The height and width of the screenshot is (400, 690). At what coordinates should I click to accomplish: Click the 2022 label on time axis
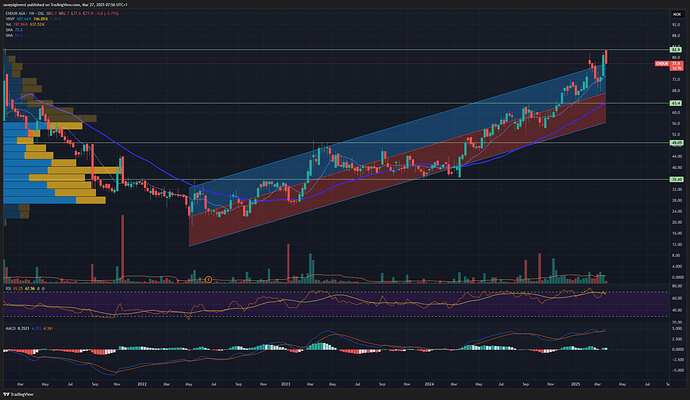point(142,384)
